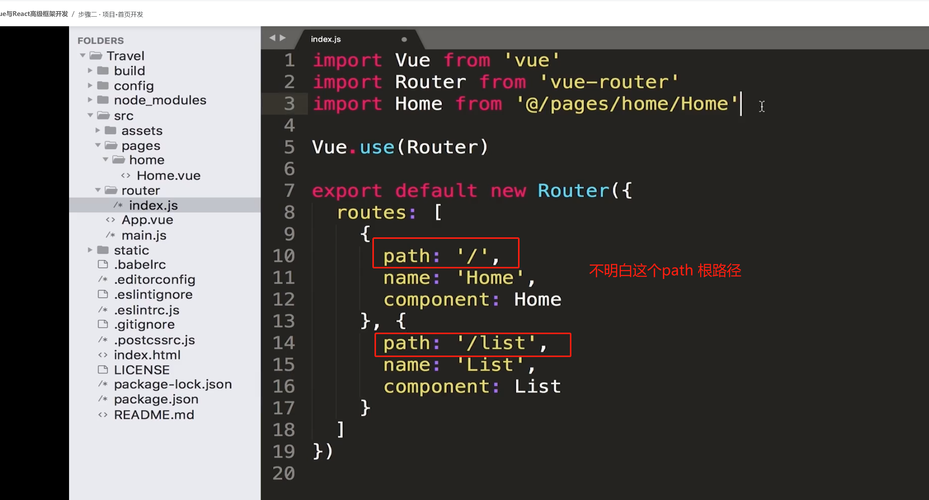Close index.js tab via unsaved dot

pos(404,40)
